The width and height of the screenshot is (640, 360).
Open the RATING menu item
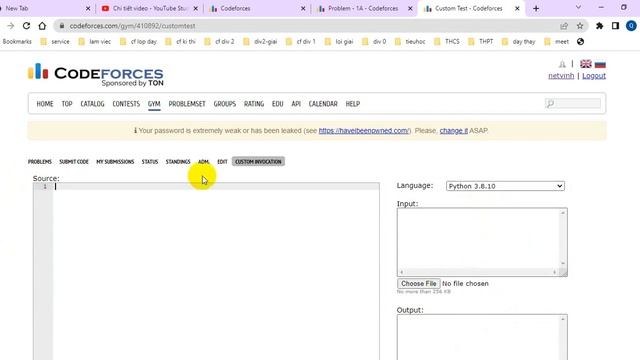254,104
